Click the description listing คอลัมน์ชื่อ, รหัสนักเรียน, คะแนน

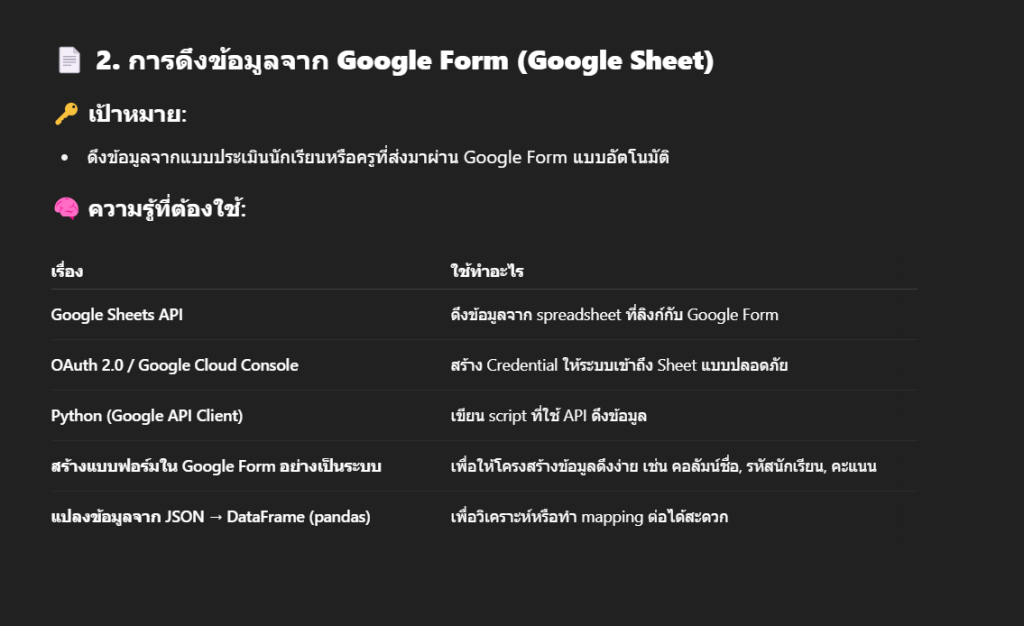[664, 466]
